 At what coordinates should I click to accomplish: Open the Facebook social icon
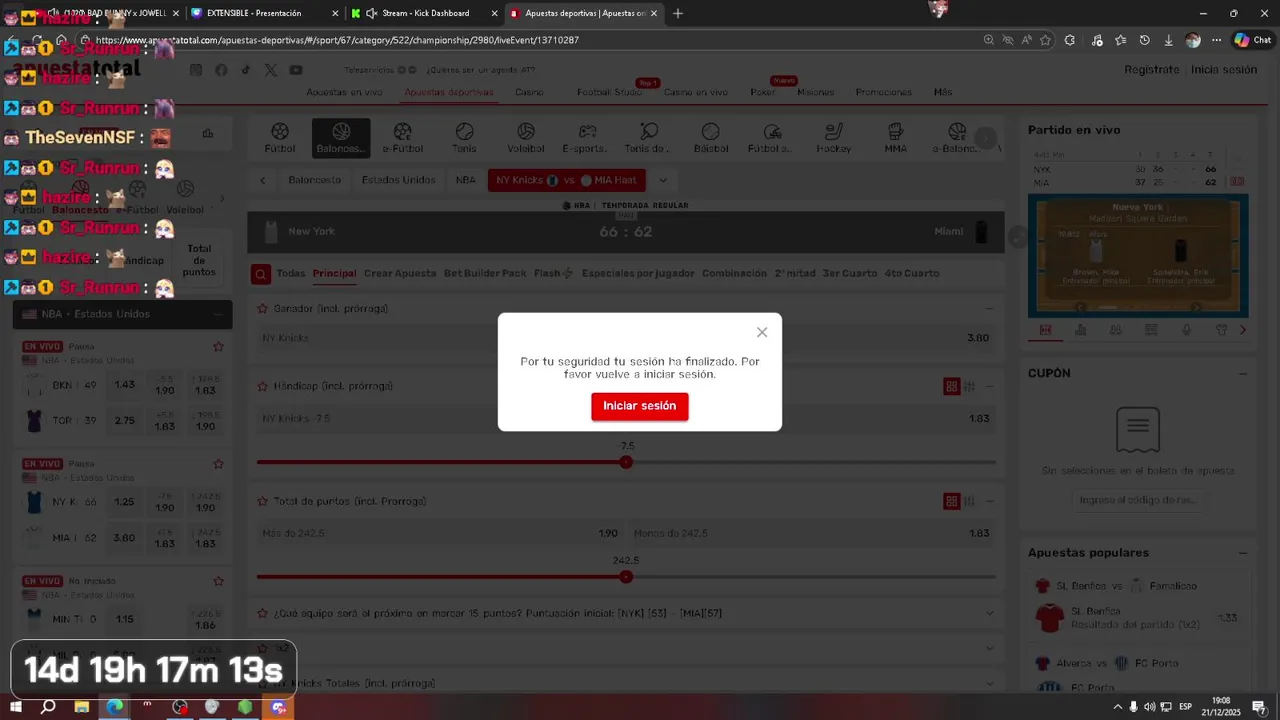(221, 70)
